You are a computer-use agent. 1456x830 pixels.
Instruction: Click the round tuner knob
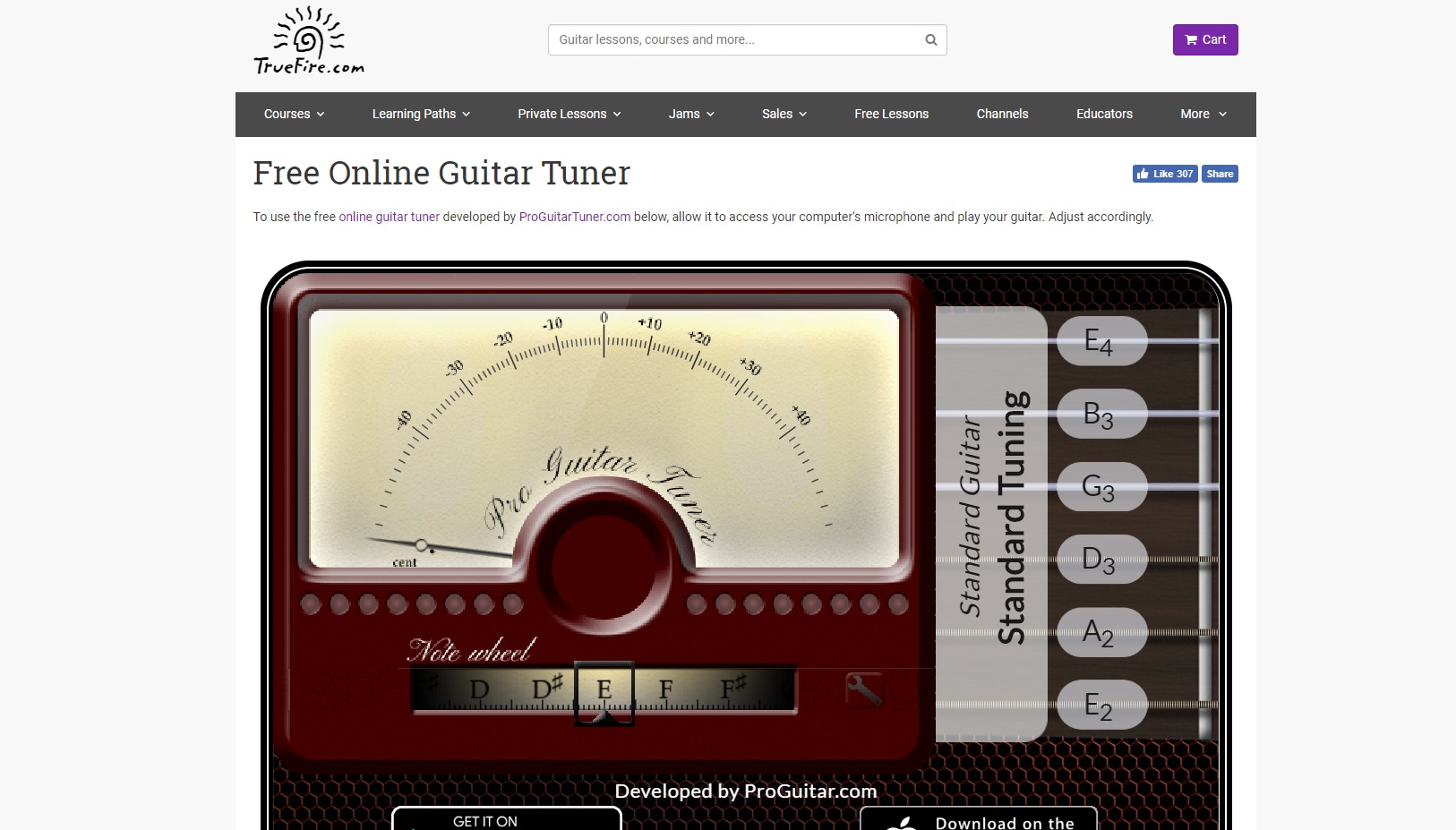click(x=605, y=566)
